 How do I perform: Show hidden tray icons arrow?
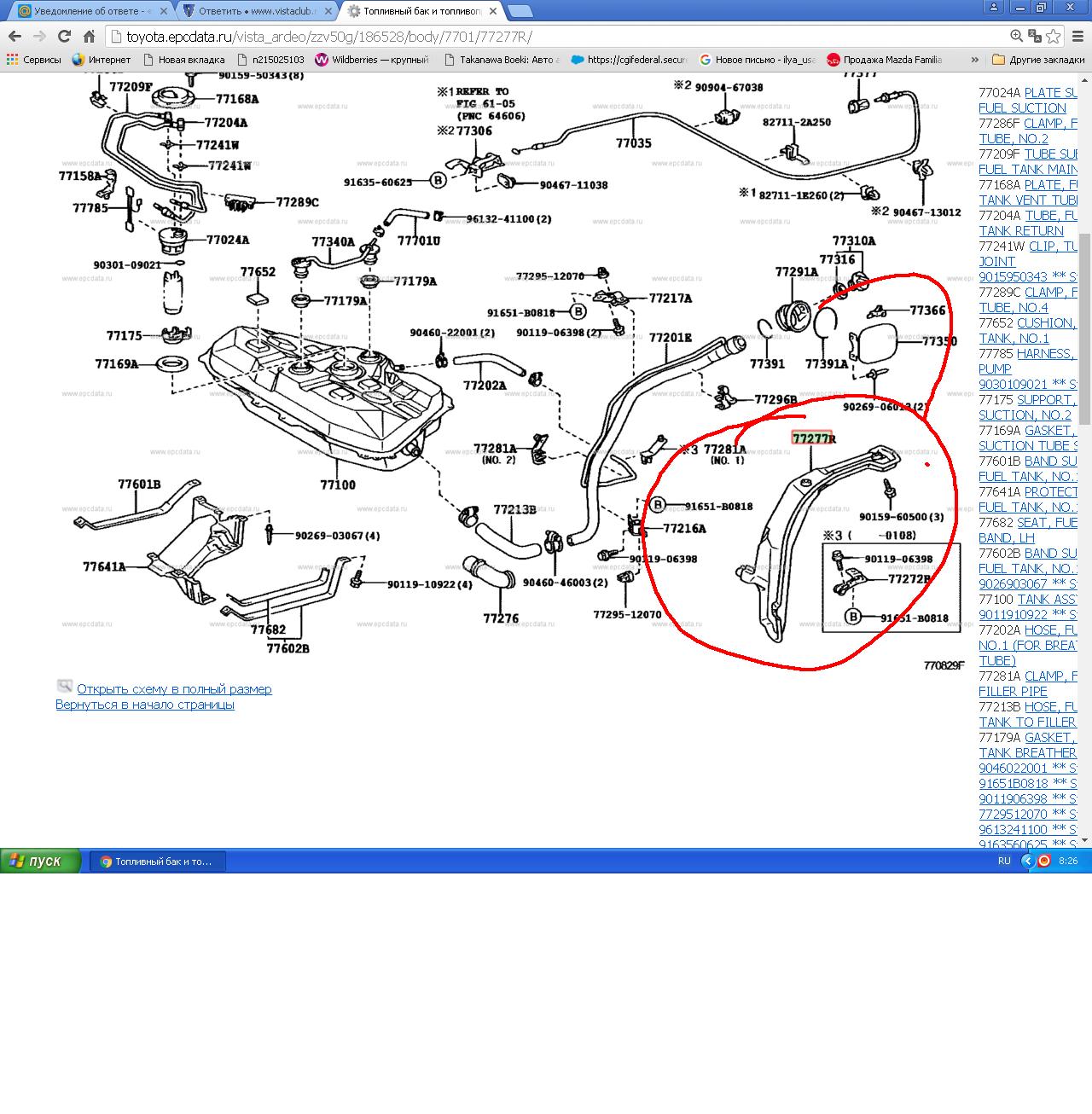1027,861
